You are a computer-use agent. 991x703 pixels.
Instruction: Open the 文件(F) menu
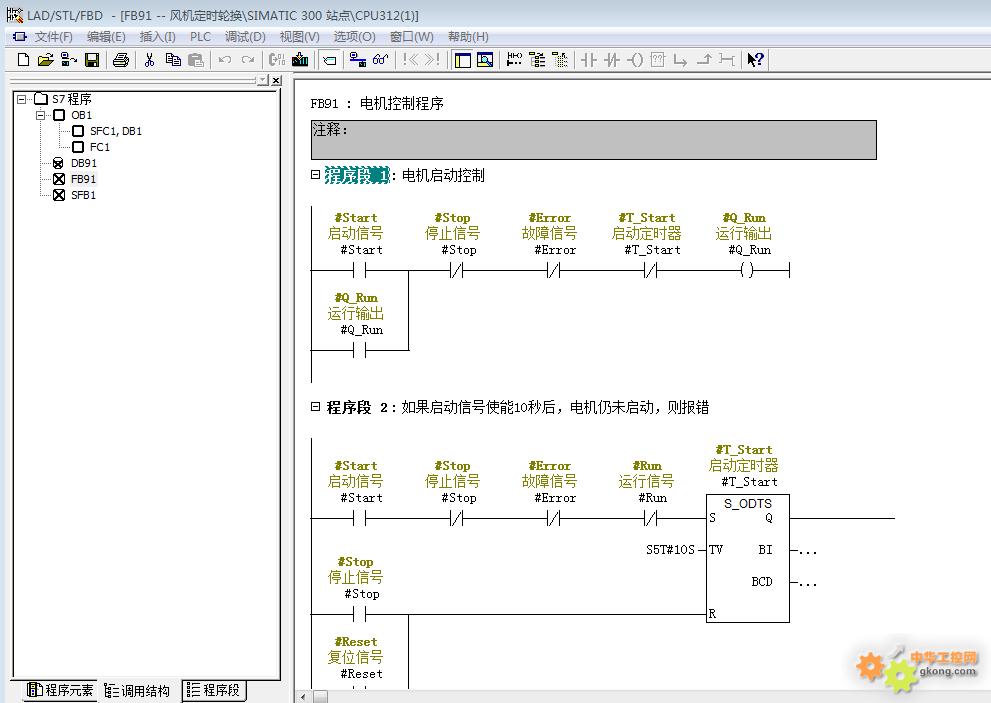53,37
